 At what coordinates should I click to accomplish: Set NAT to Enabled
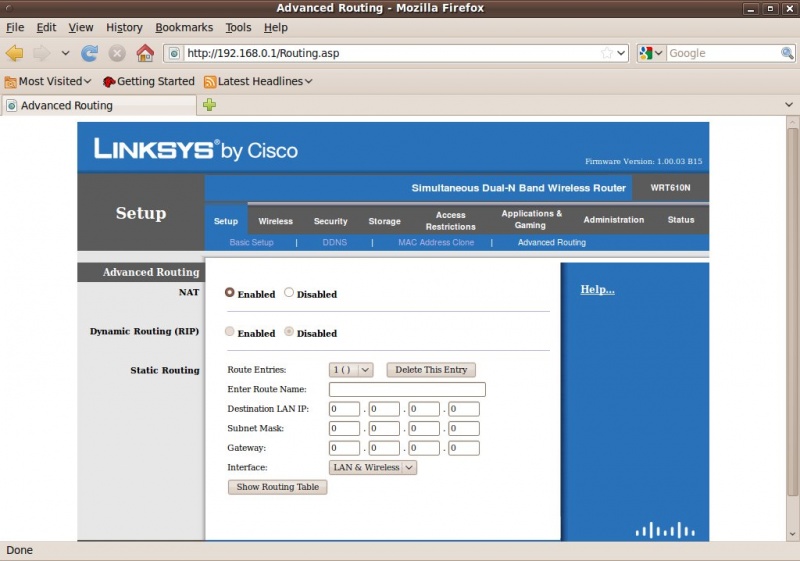[230, 293]
